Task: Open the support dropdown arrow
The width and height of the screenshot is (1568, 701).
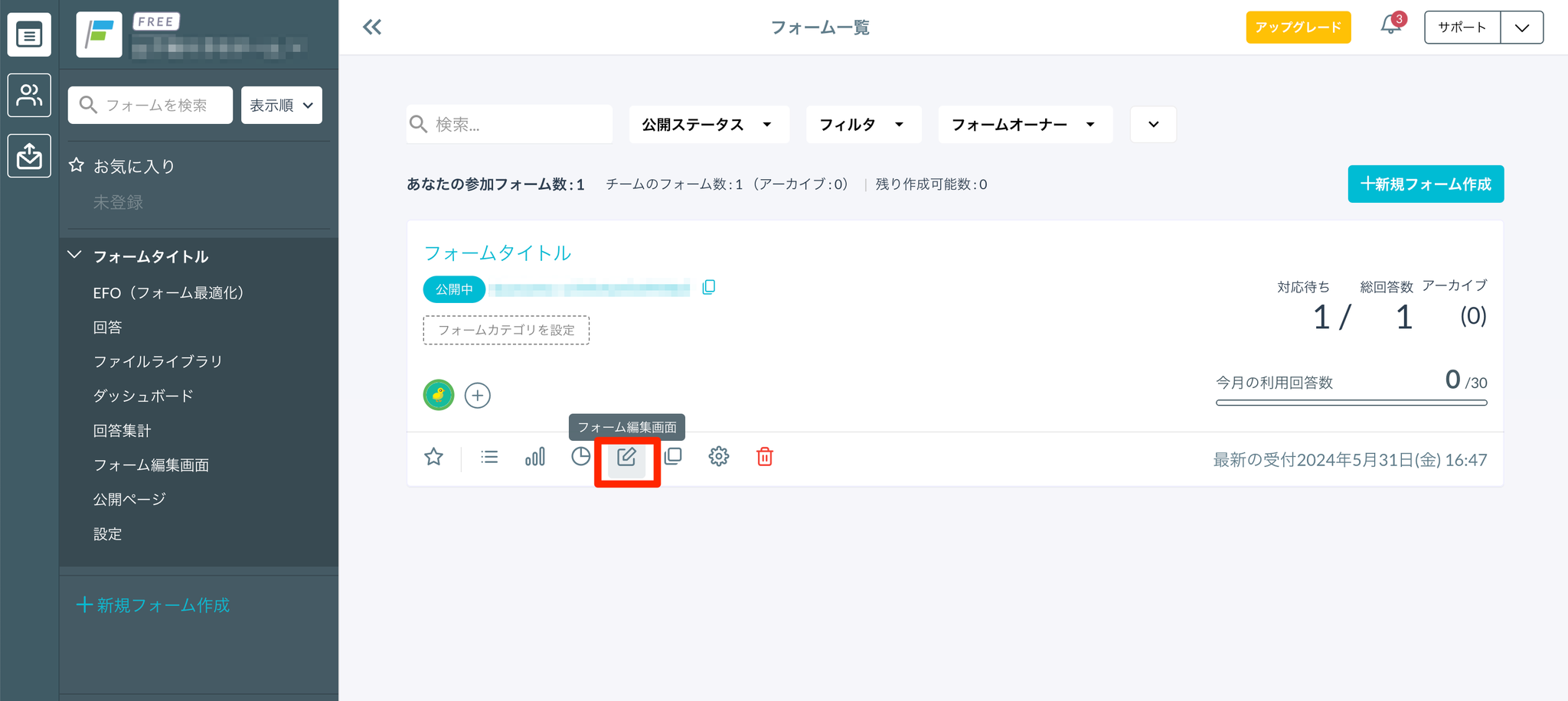Action: (1522, 28)
